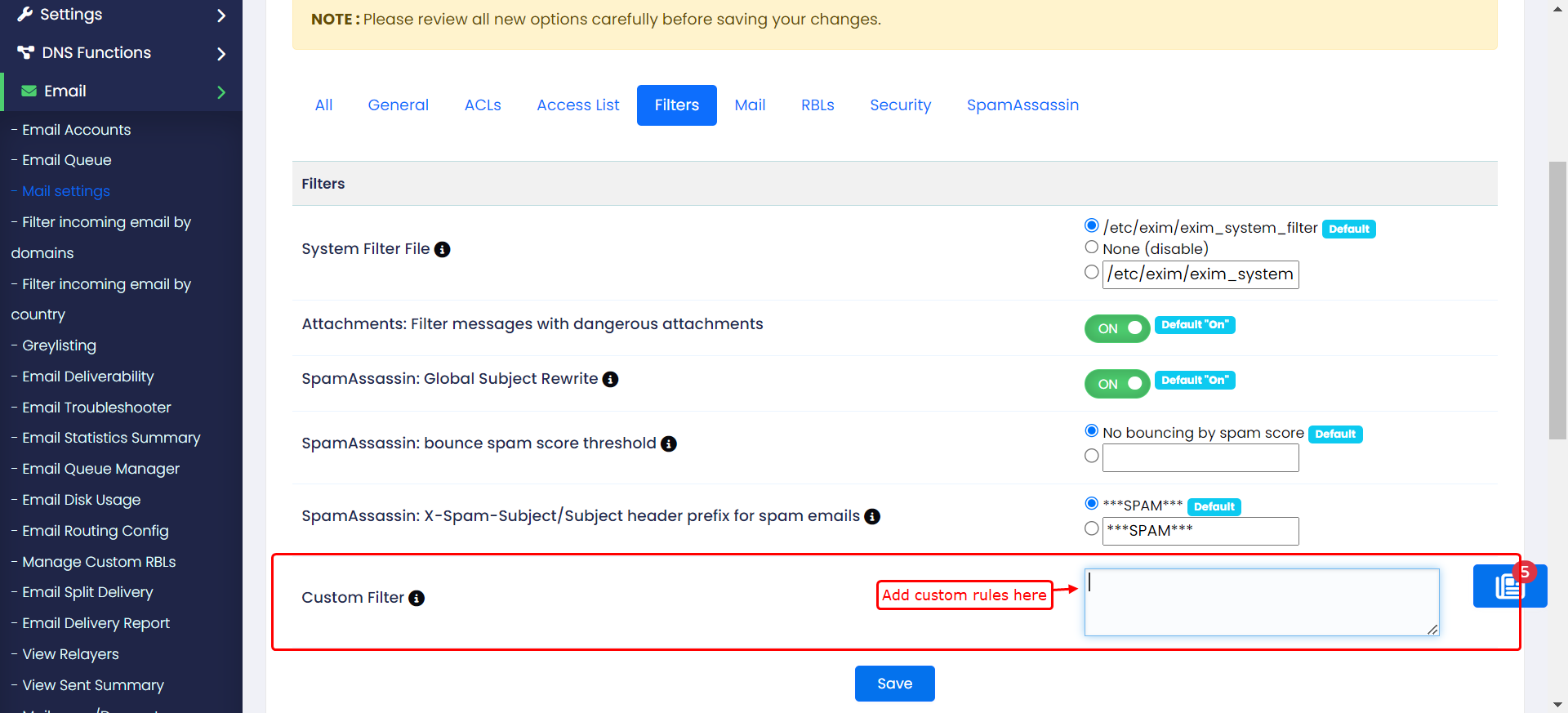Click the Settings wrench icon
Image resolution: width=1568 pixels, height=713 pixels.
coord(25,14)
